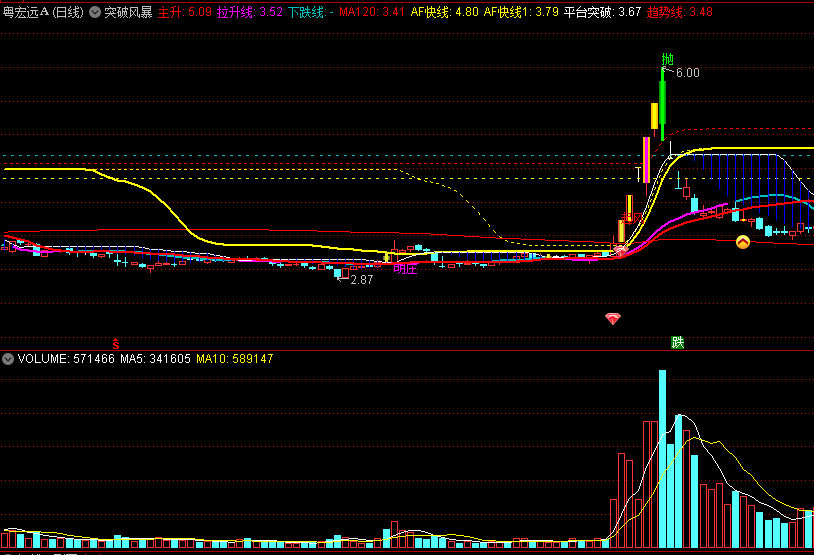814x555 pixels.
Task: Click the 2.87 low price label
Action: coord(361,280)
